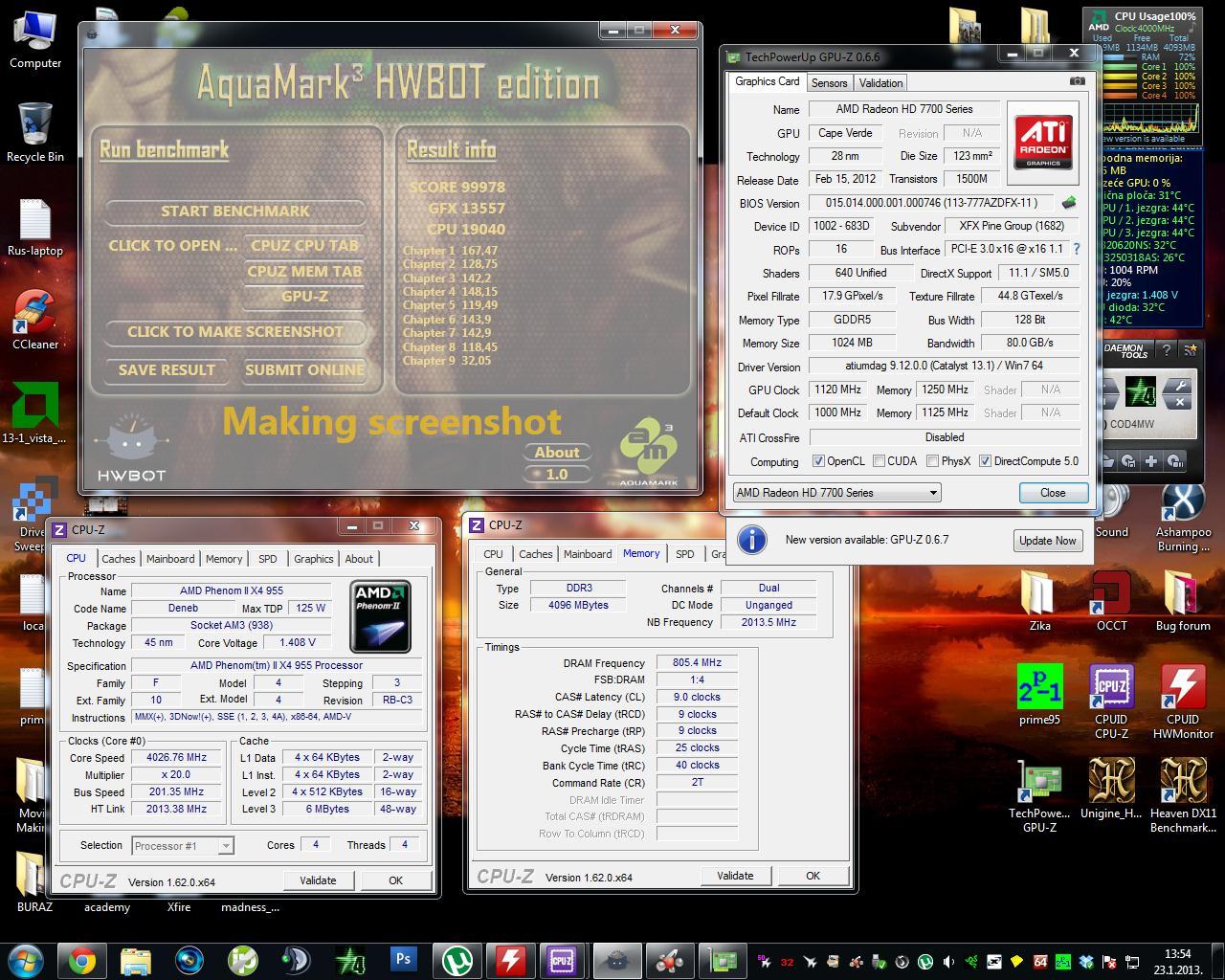The width and height of the screenshot is (1225, 980).
Task: Click the CPUZ MEM TAB button in AquaMark
Action: pyautogui.click(x=304, y=272)
